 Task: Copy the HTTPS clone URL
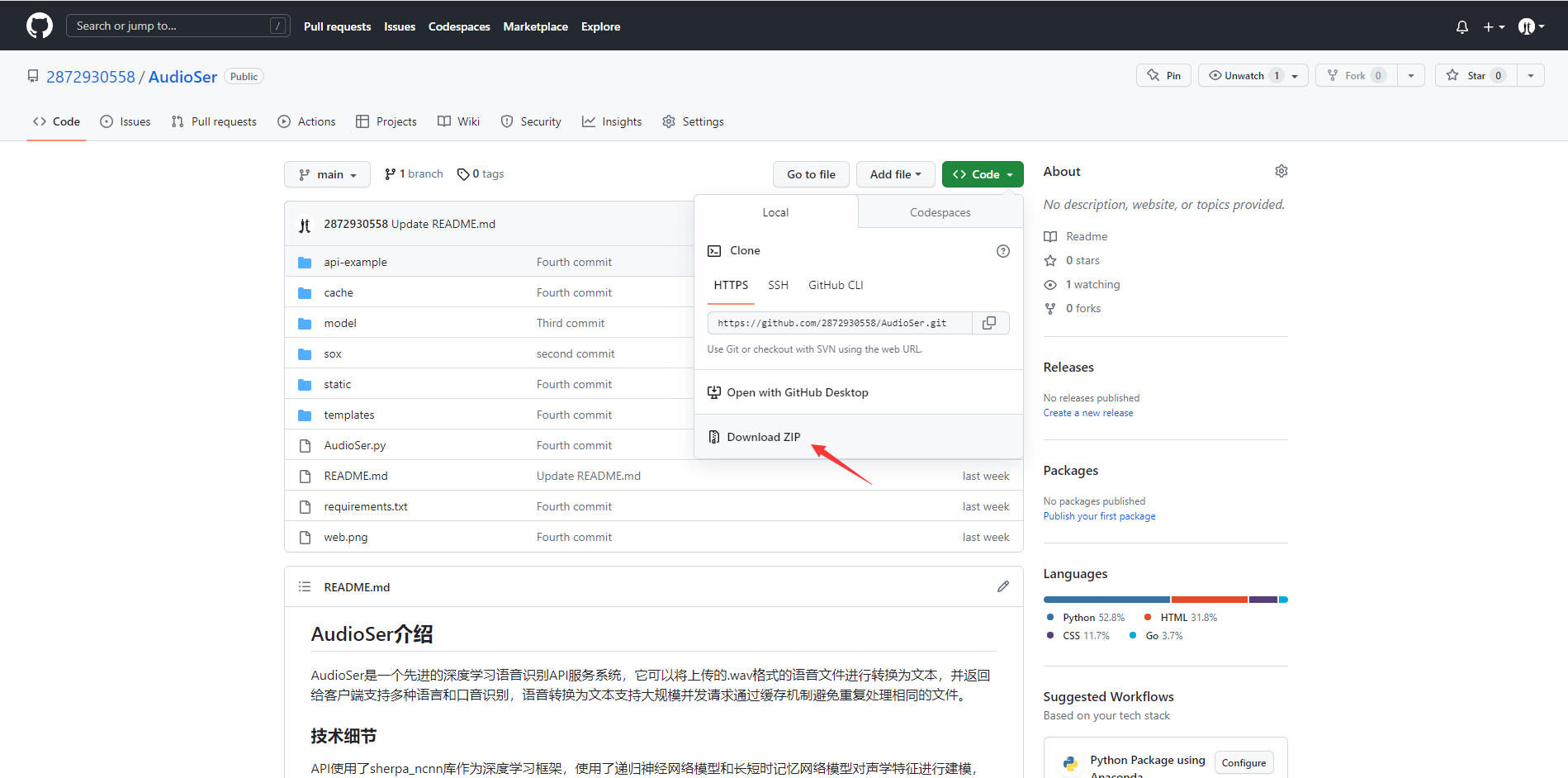tap(989, 323)
